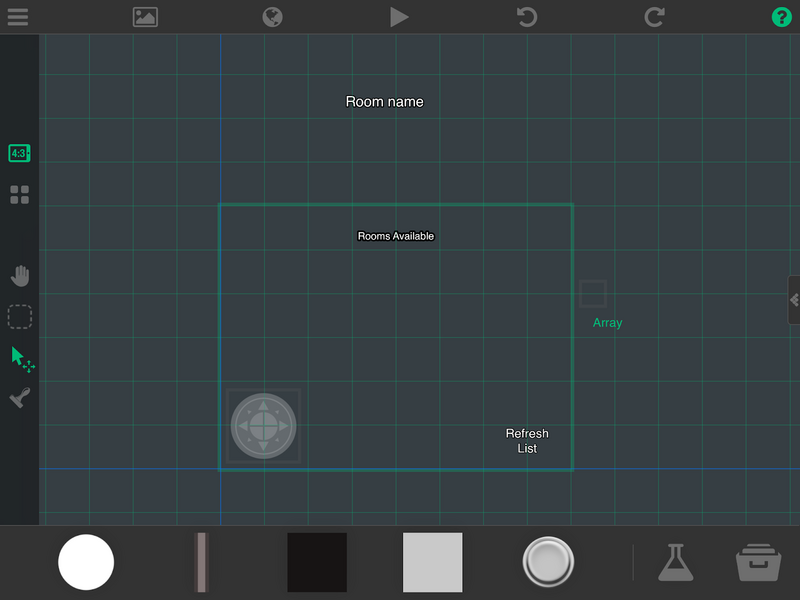This screenshot has height=600, width=800.
Task: Click the Refresh List label
Action: point(527,441)
